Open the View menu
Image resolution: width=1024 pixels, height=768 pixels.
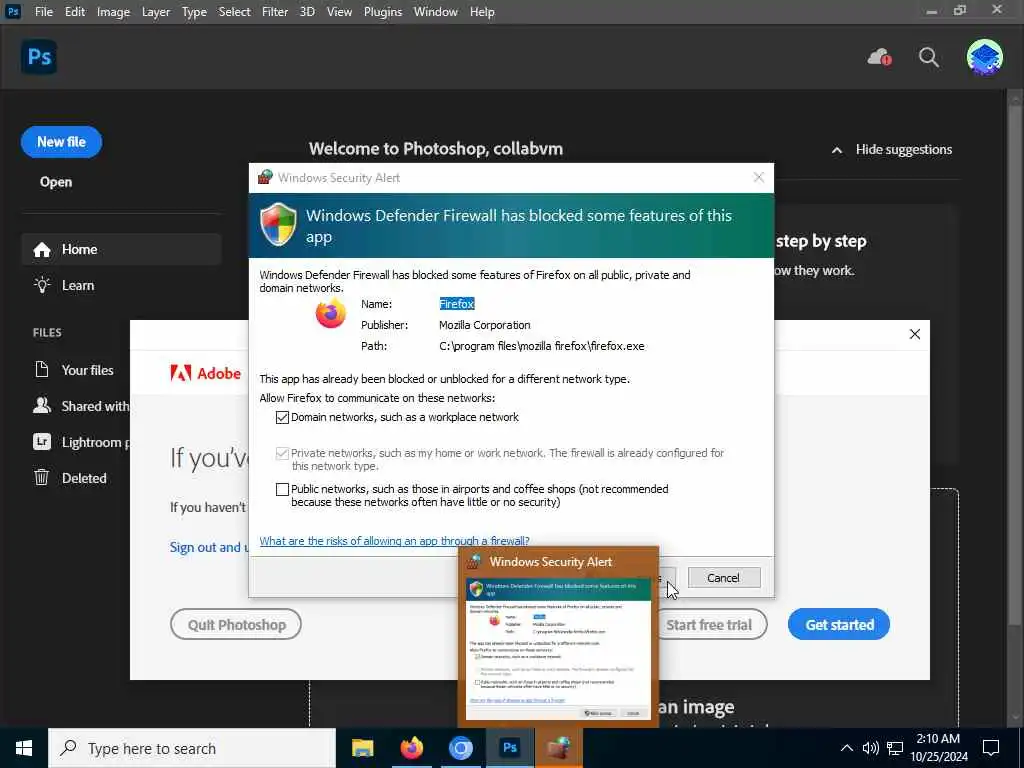(x=339, y=12)
